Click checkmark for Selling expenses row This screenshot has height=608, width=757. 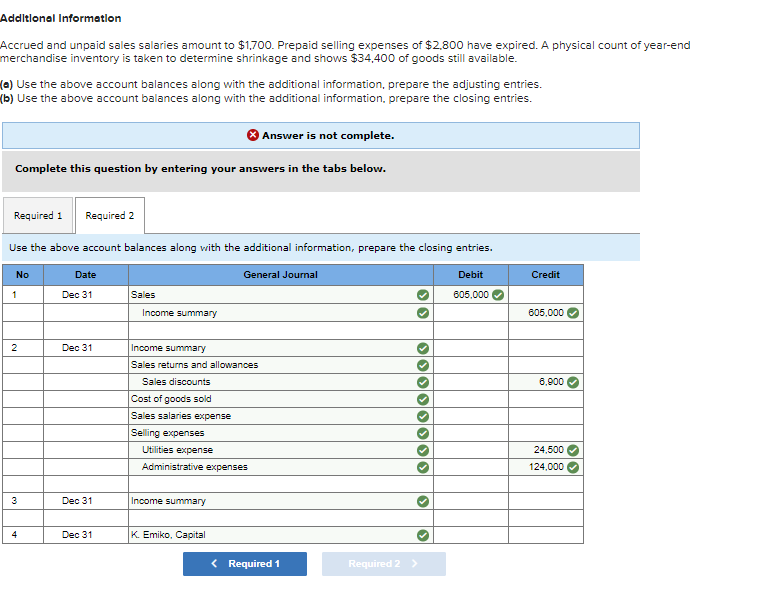(x=423, y=433)
